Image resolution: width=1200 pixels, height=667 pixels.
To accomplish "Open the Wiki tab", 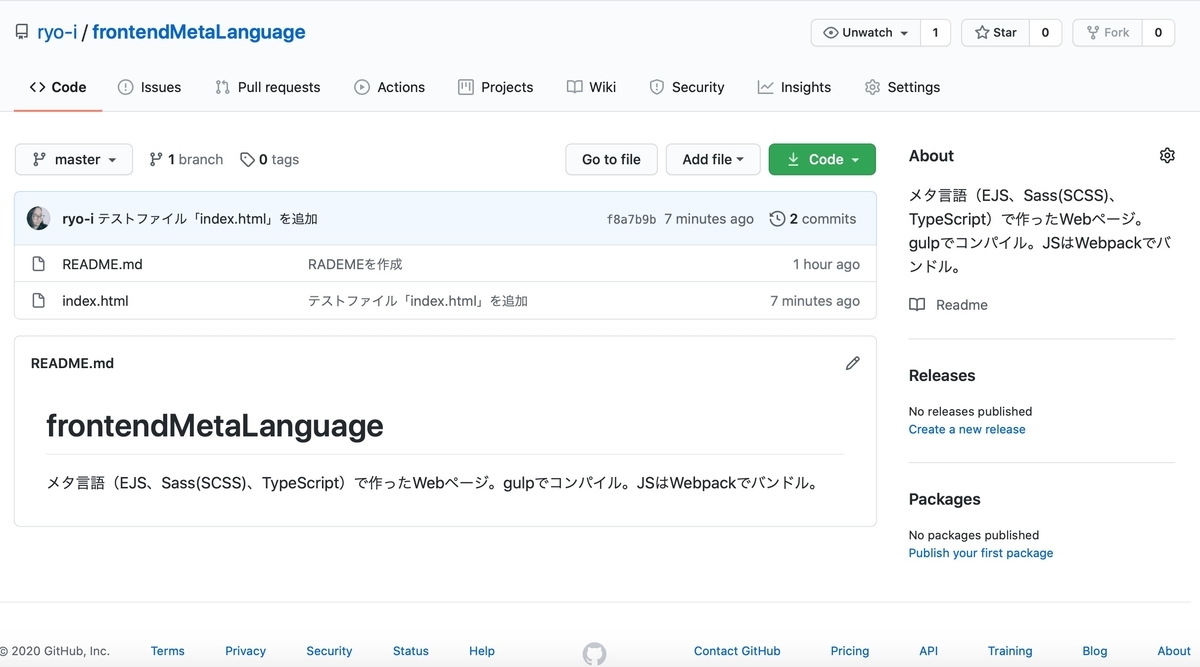I will (x=592, y=87).
